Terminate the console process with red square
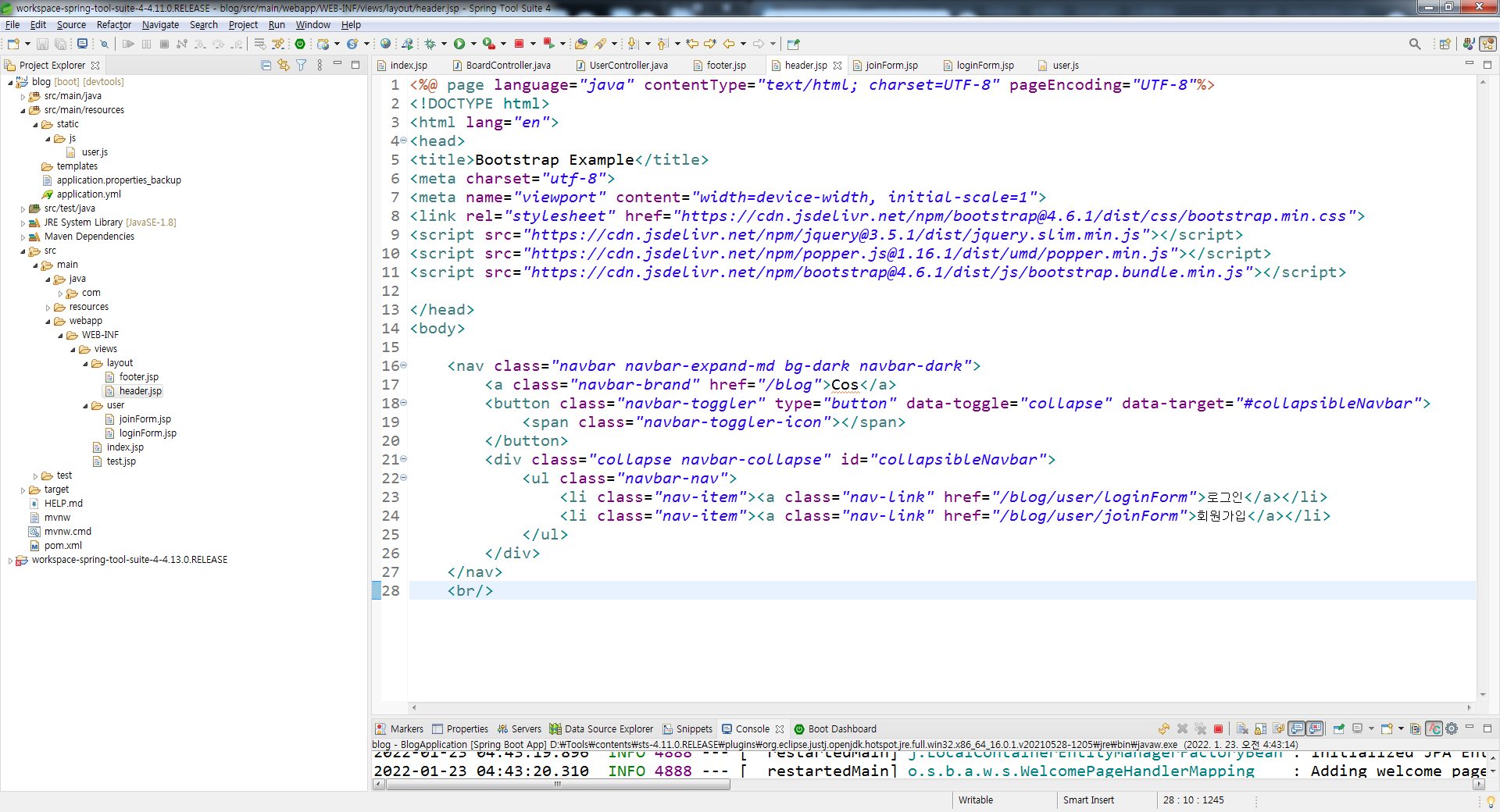Viewport: 1500px width, 812px height. click(x=1218, y=728)
